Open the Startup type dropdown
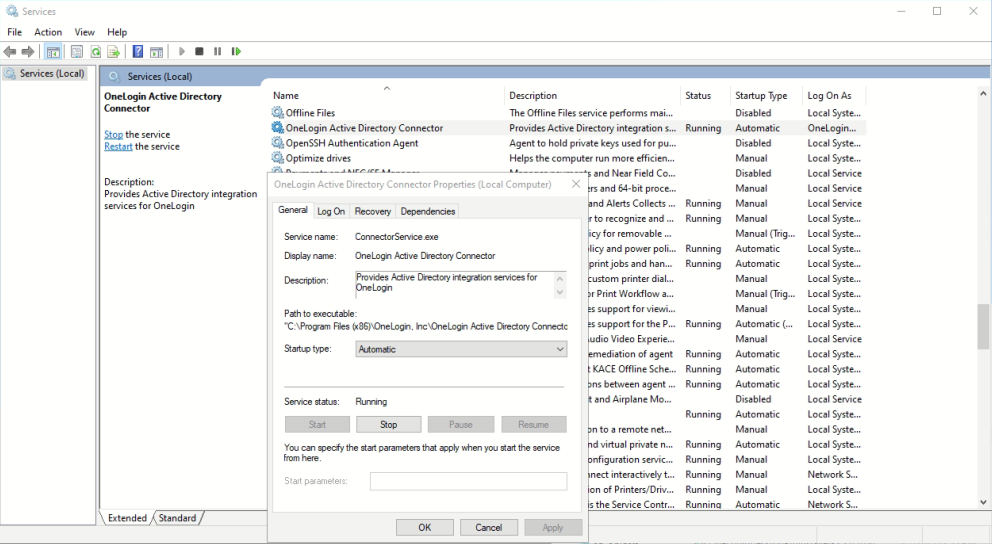 [x=461, y=349]
